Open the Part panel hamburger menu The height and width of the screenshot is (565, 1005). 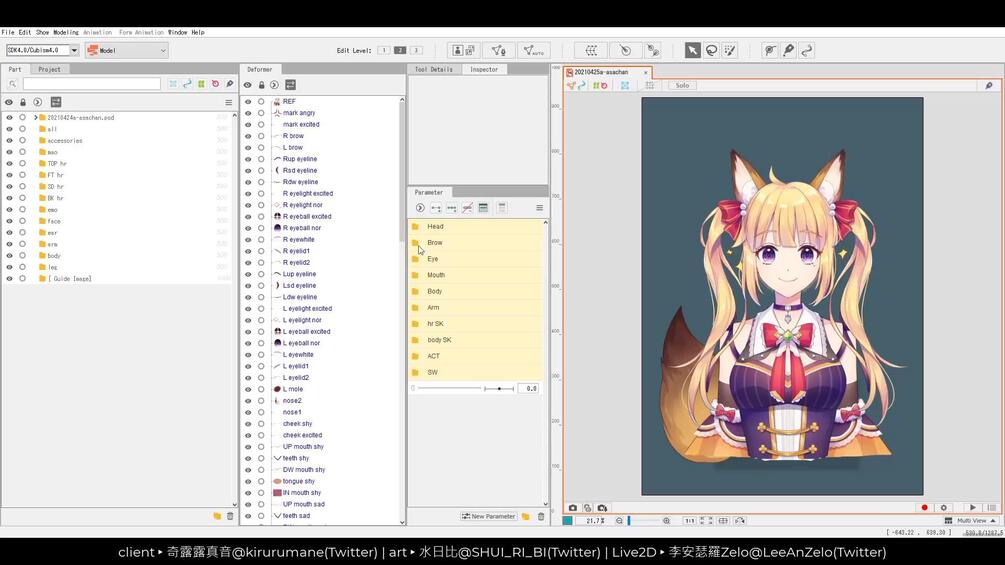[228, 102]
